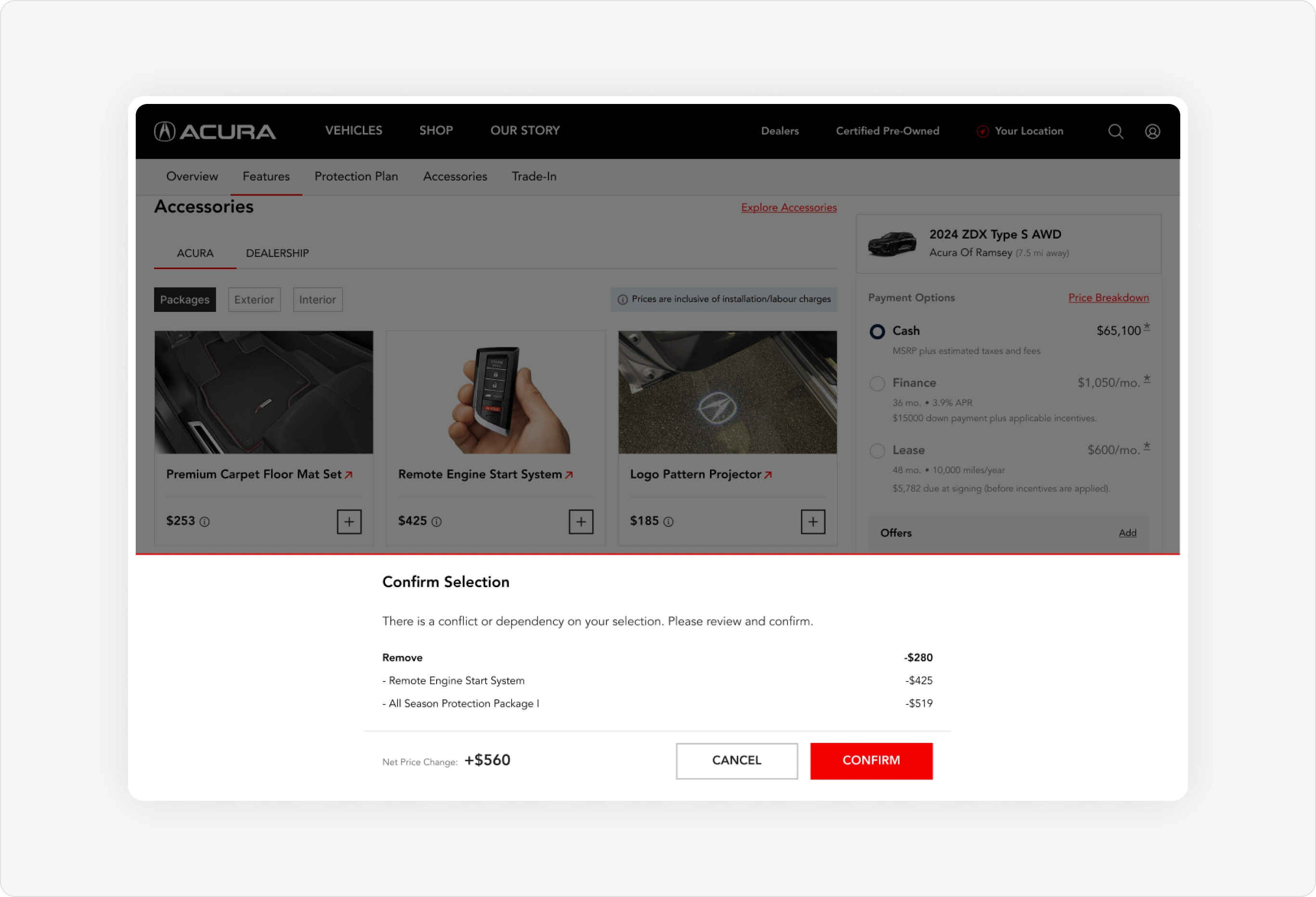Click the -$519 amount
The height and width of the screenshot is (897, 1316).
[x=919, y=704]
